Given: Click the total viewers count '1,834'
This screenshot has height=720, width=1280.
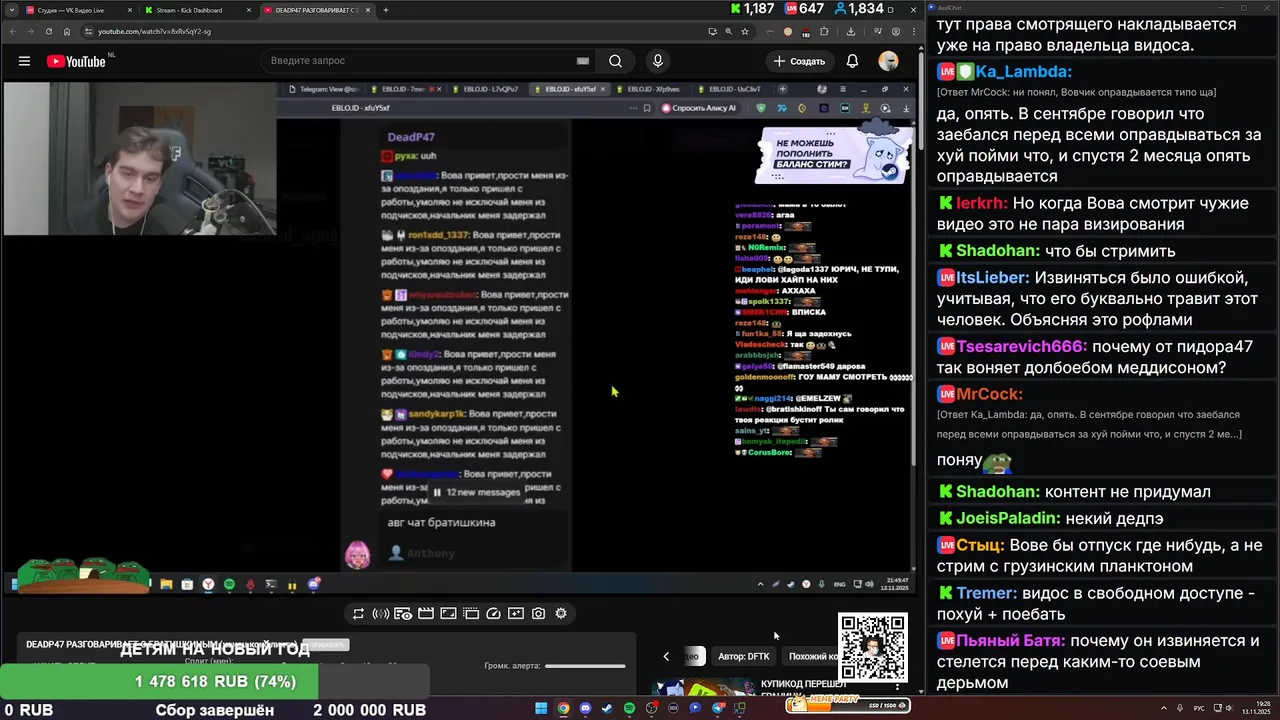Looking at the screenshot, I should click(x=865, y=9).
